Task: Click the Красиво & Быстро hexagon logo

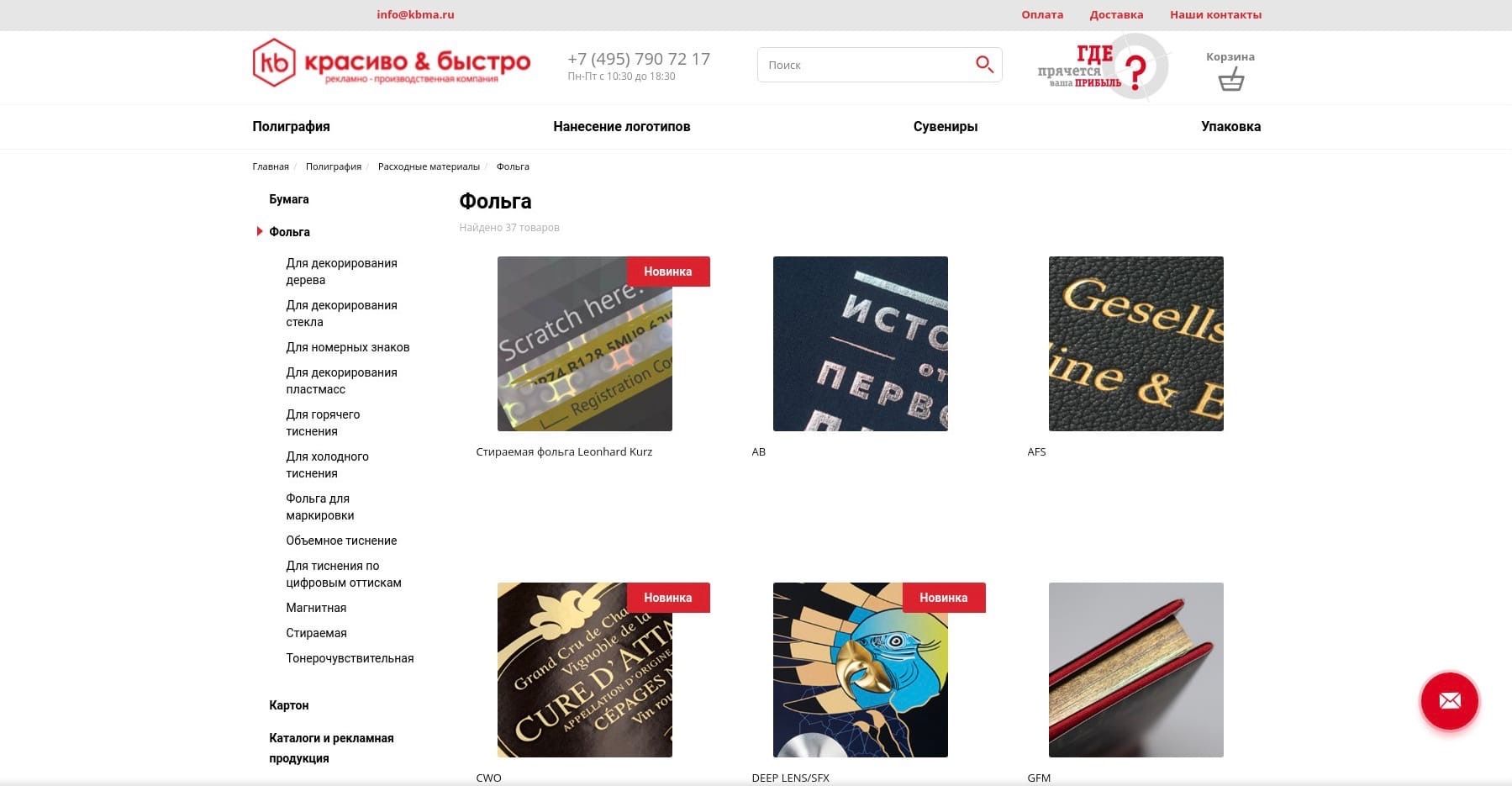Action: coord(274,63)
